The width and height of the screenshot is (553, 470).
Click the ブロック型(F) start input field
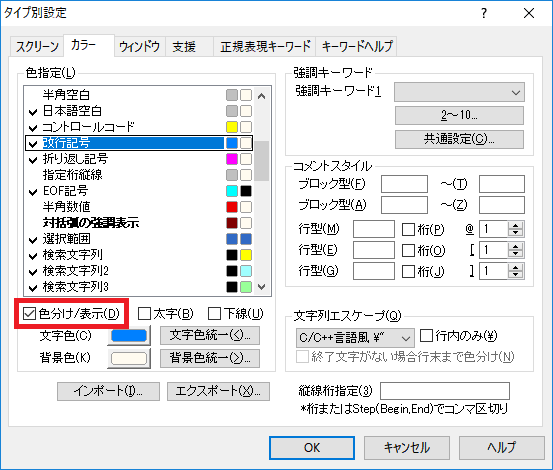[404, 184]
